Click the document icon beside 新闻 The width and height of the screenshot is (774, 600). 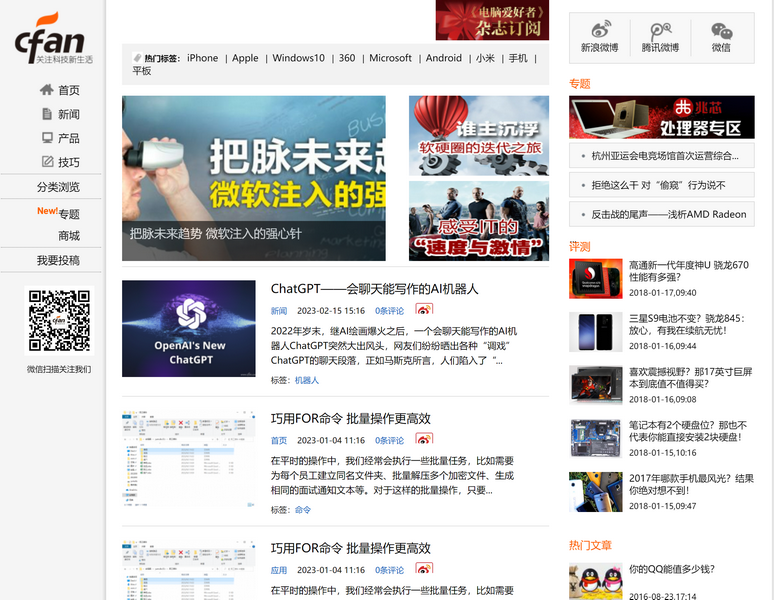(46, 114)
